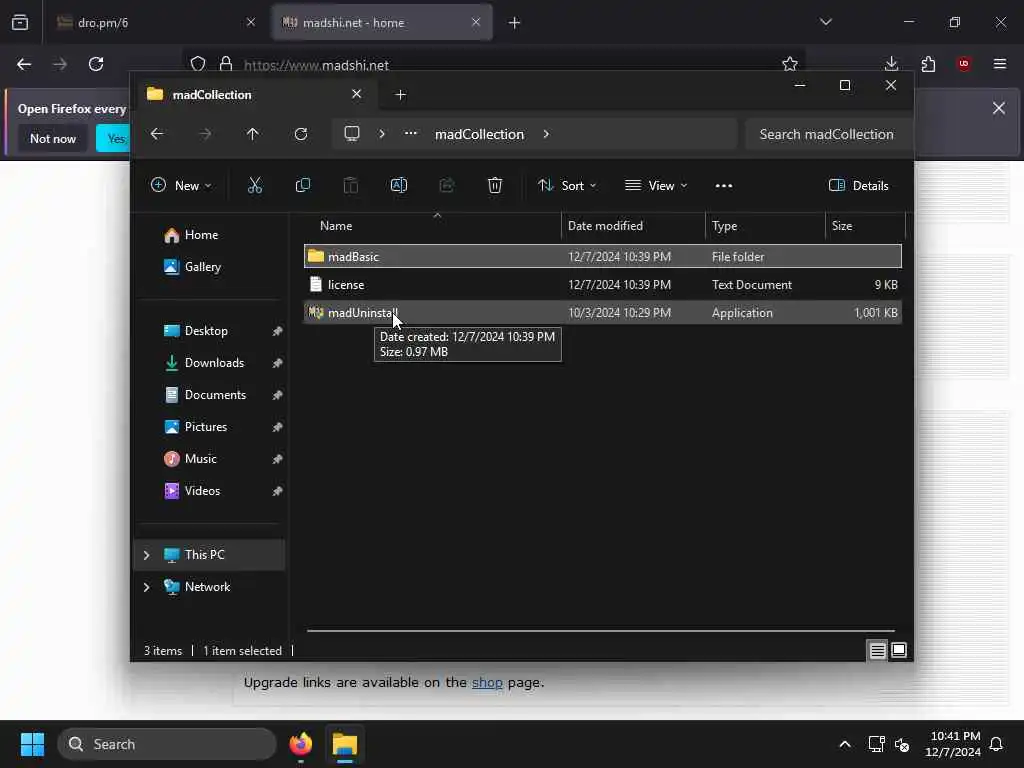This screenshot has height=768, width=1024.
Task: Refresh the madCollection folder view
Action: point(301,134)
